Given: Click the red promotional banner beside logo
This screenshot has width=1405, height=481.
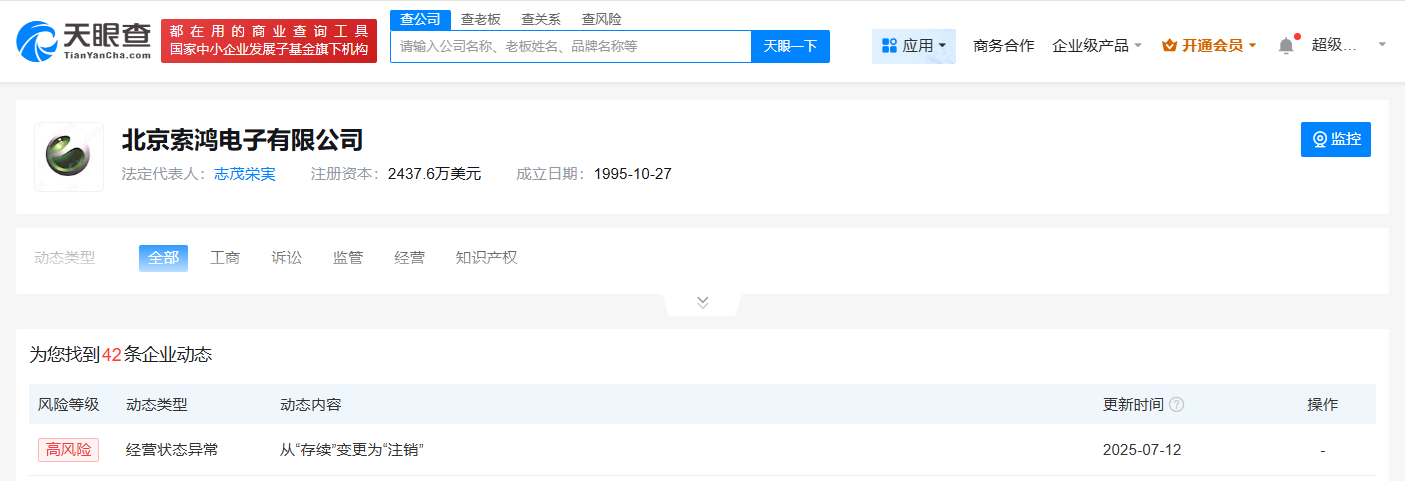Looking at the screenshot, I should [269, 41].
